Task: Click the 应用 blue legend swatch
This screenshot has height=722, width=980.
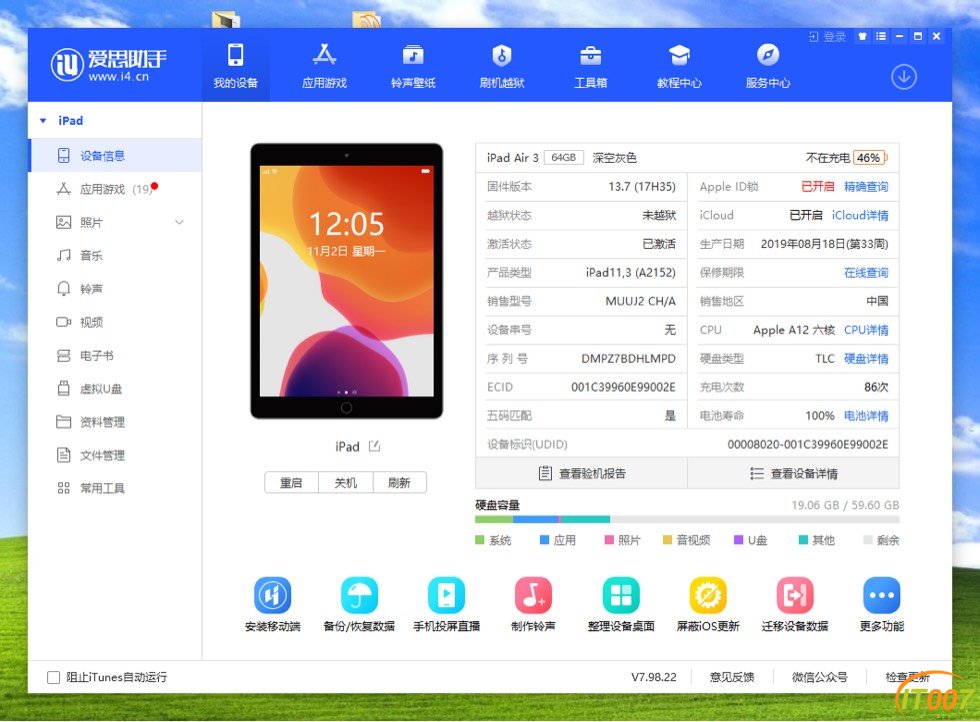Action: [544, 540]
